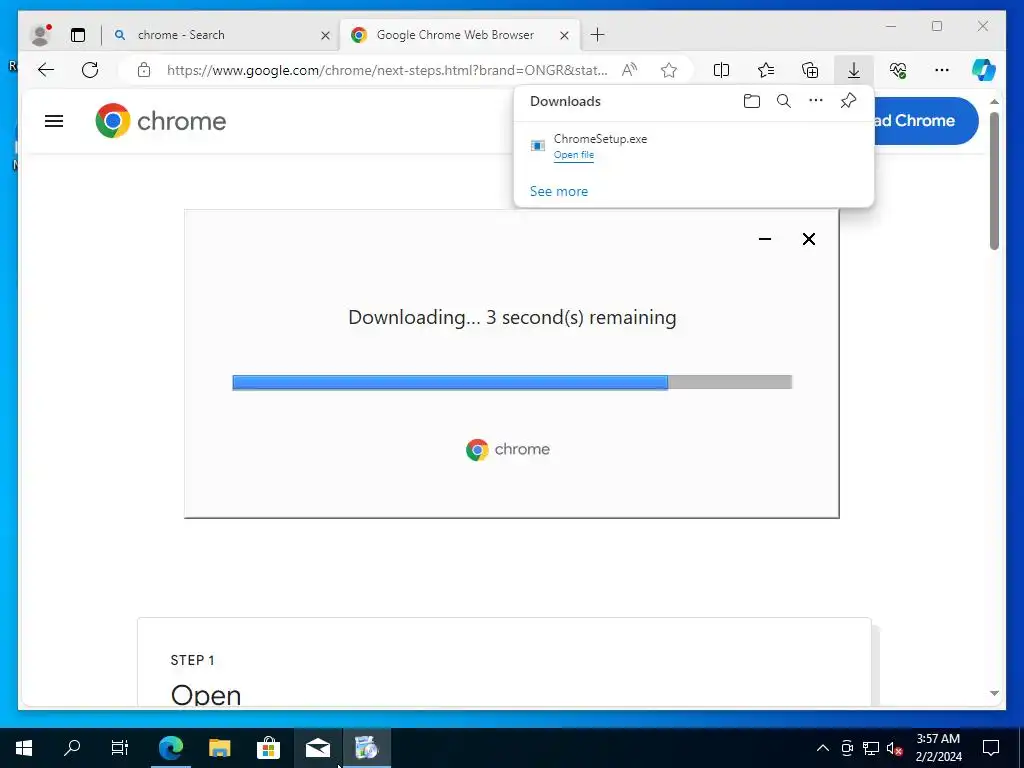1024x768 pixels.
Task: Open the Collections icon
Action: 810,70
